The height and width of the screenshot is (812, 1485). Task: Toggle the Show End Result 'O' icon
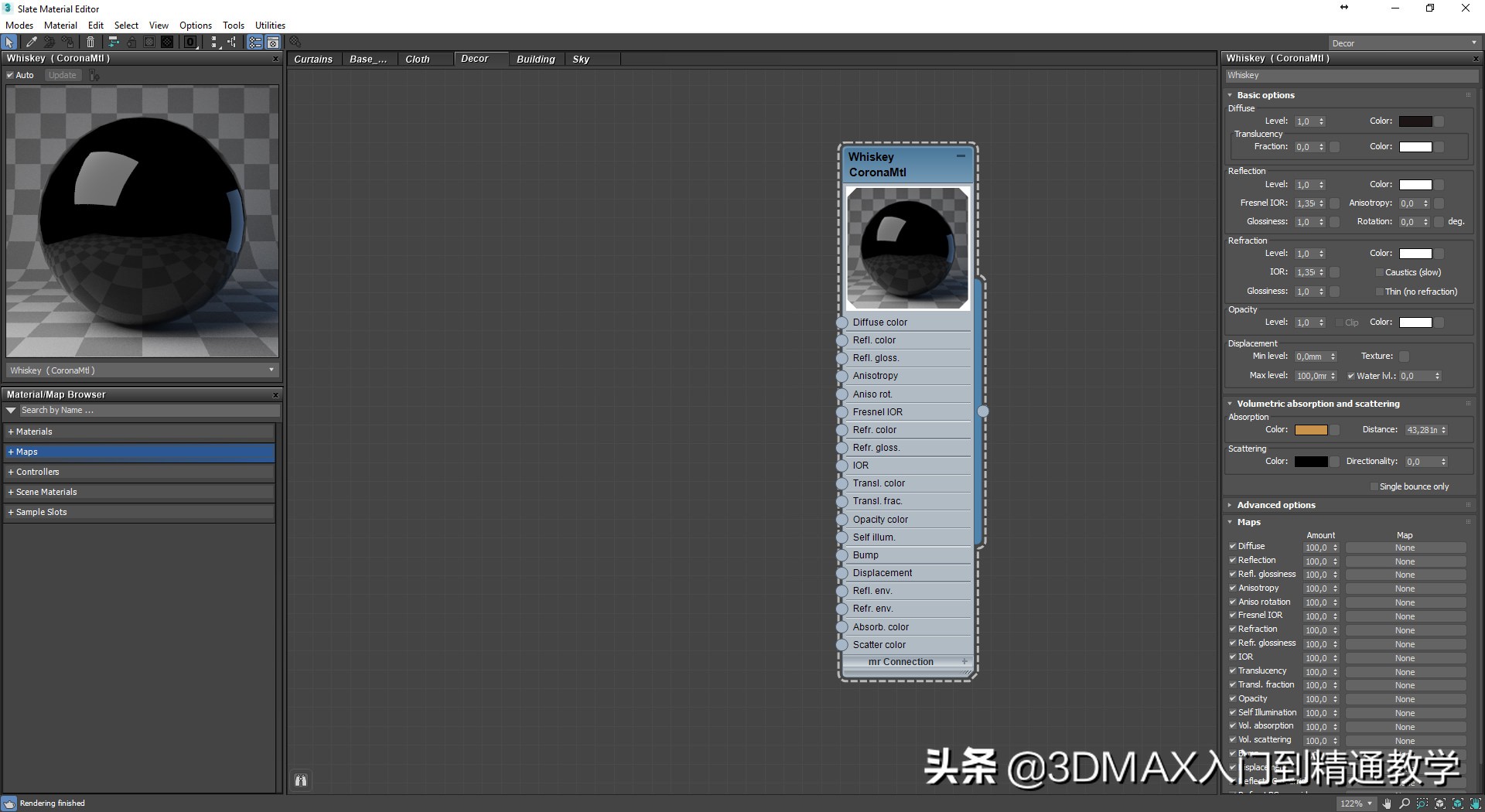pos(189,42)
